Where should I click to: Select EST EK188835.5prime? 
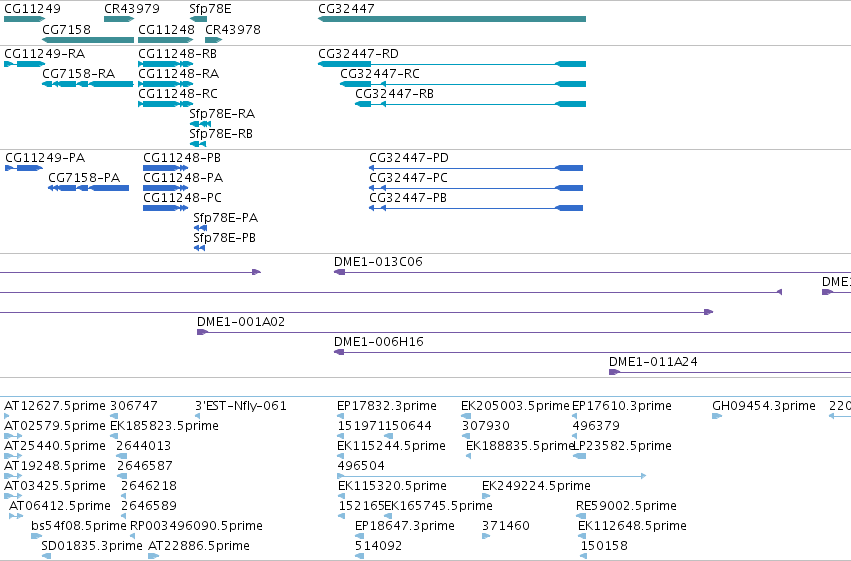(x=468, y=456)
